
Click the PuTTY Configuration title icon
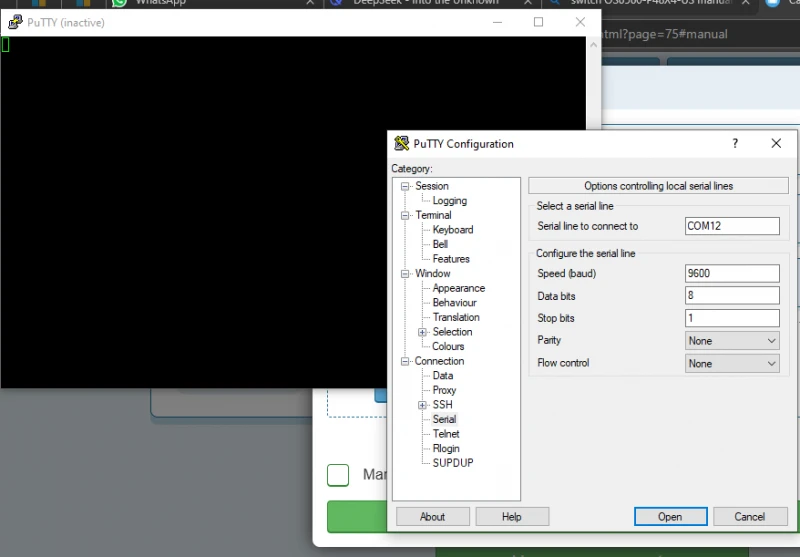[x=402, y=143]
